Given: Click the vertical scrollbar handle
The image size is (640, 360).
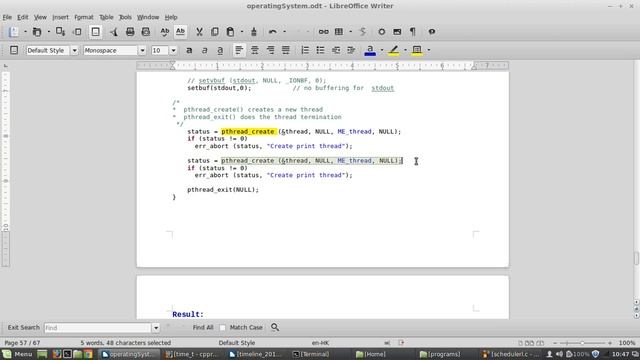Looking at the screenshot, I should (x=636, y=258).
